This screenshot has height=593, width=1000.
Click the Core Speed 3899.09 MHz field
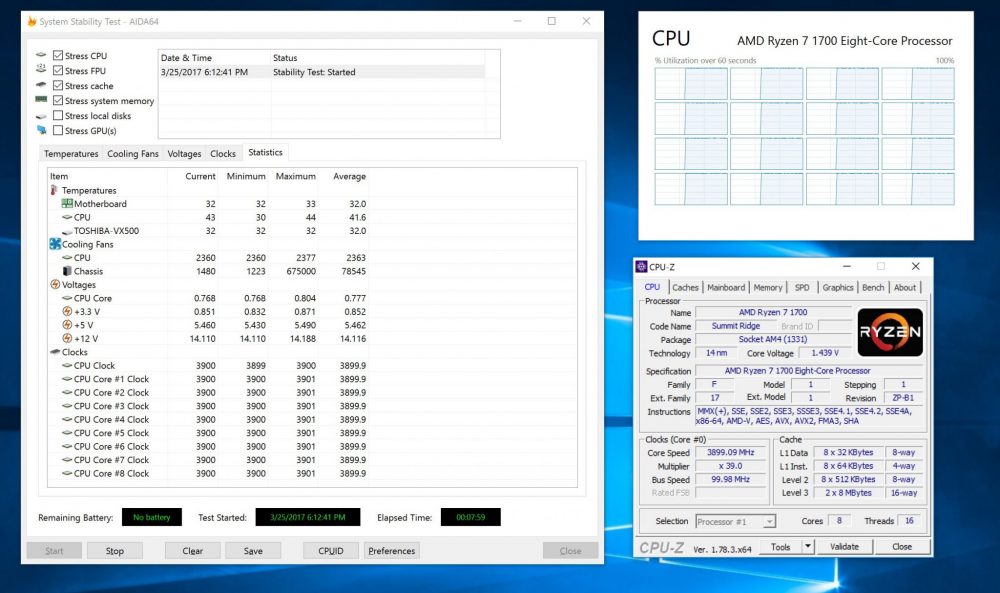730,452
